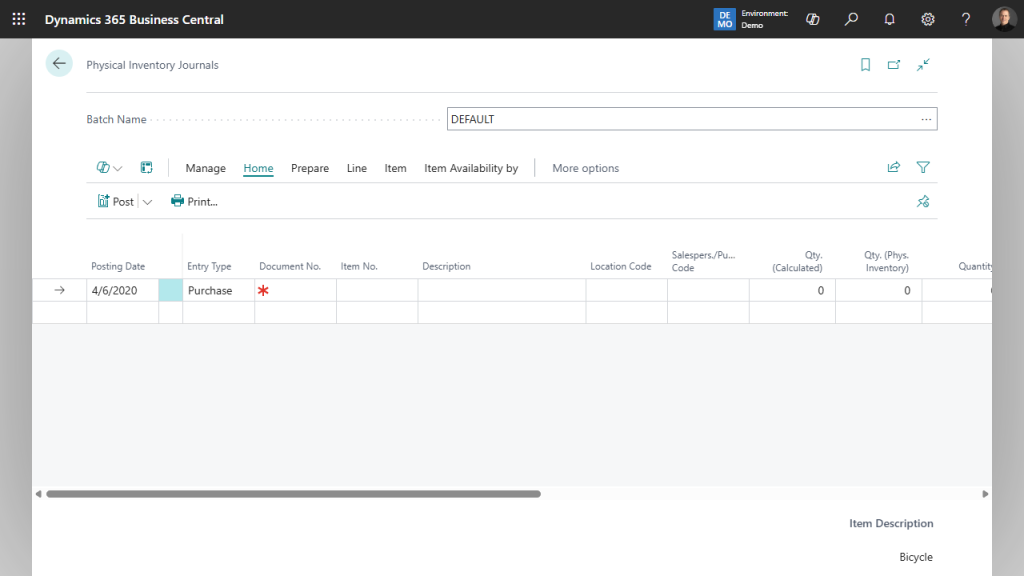Select the Item Availability by tab
This screenshot has height=576, width=1024.
(471, 168)
